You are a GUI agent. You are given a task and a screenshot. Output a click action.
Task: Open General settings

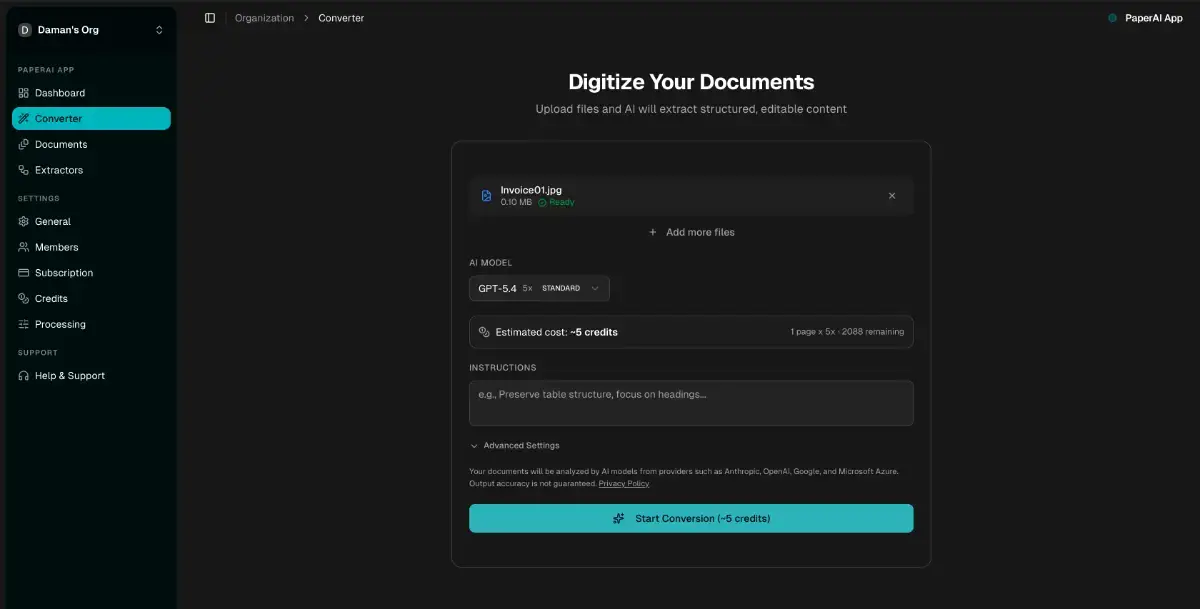point(91,221)
